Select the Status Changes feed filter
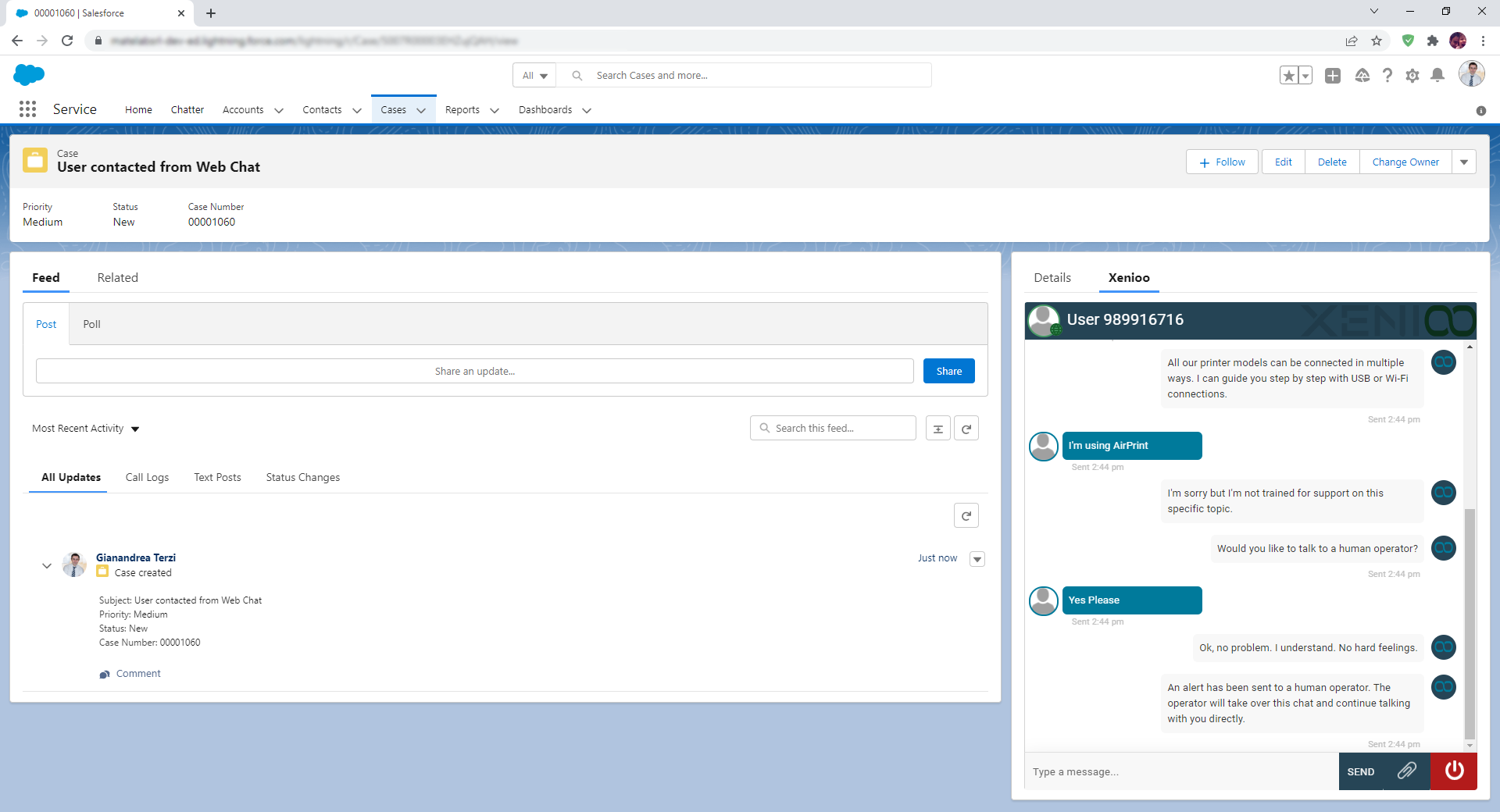Viewport: 1500px width, 812px height. point(302,478)
